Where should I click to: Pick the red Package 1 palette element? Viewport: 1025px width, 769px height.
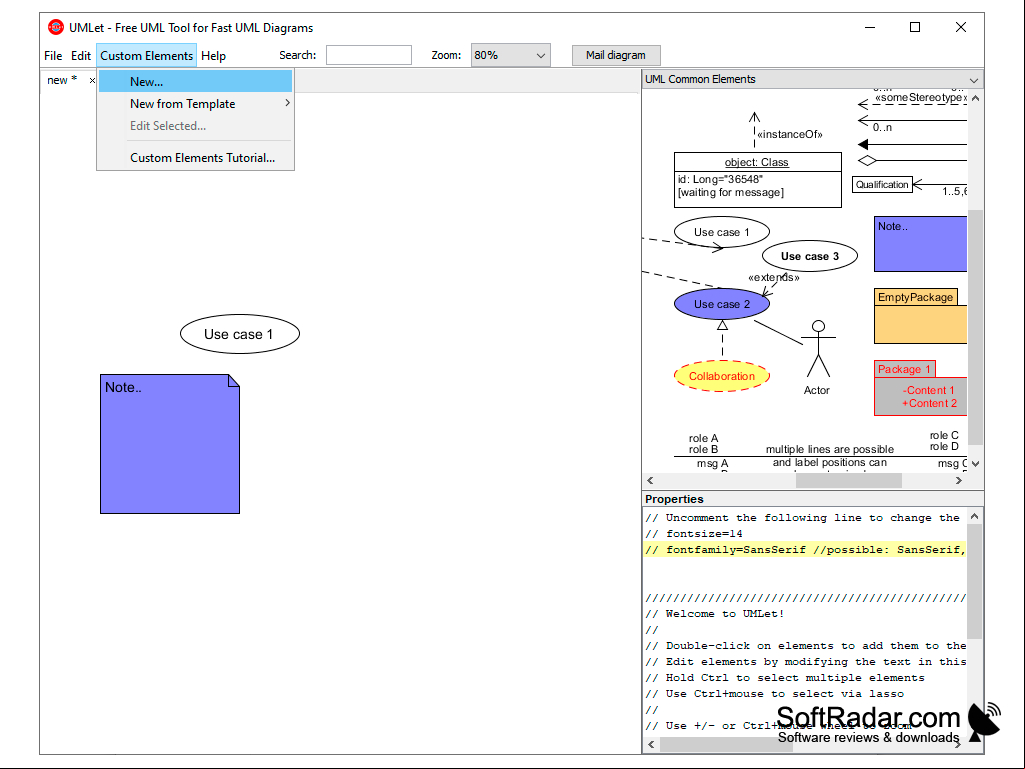920,388
